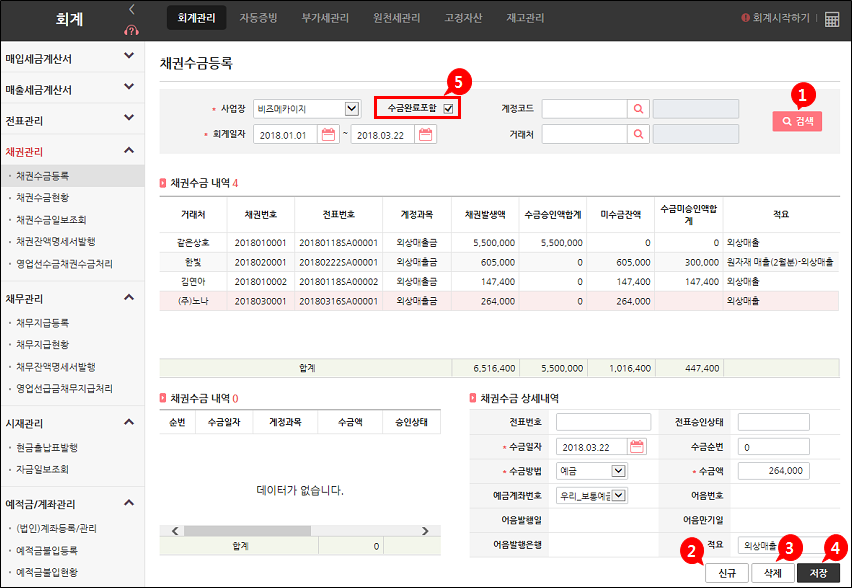Collapse the 예적금/계좌관리 menu section

point(129,503)
